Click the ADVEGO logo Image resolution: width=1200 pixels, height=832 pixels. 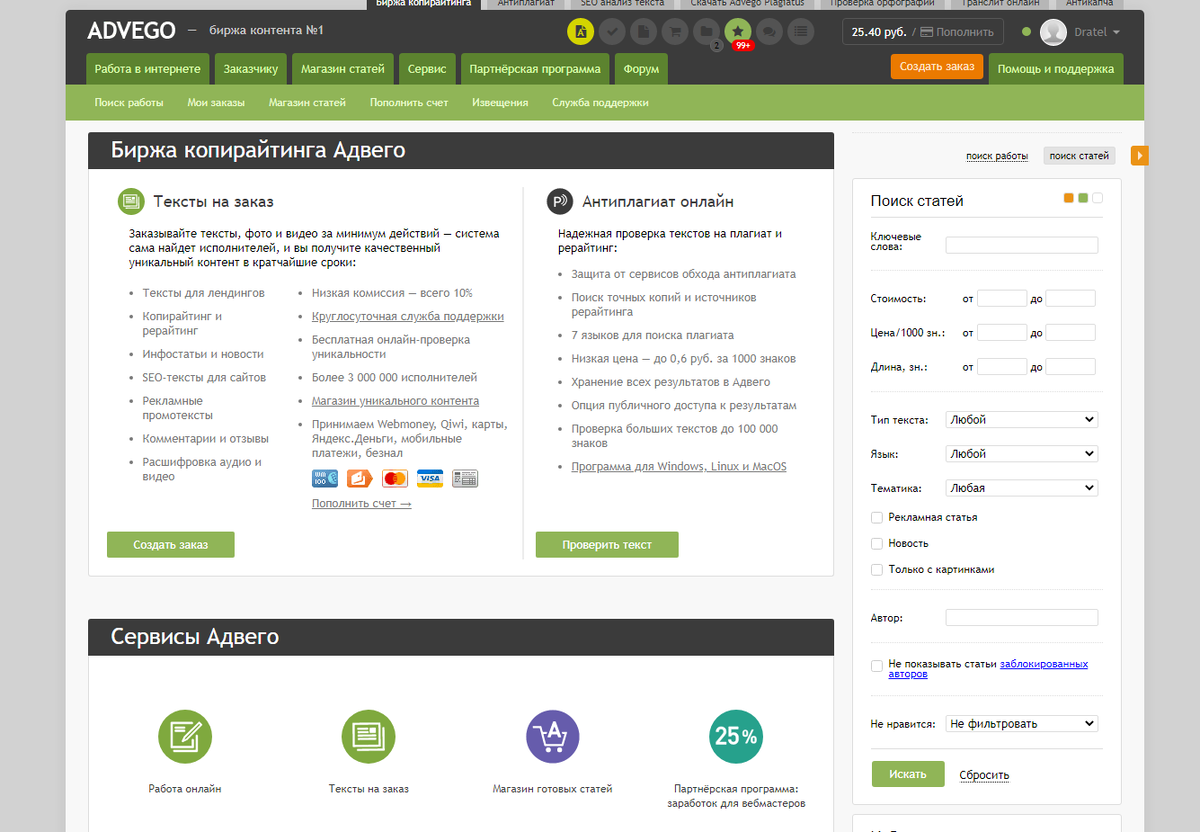[130, 31]
